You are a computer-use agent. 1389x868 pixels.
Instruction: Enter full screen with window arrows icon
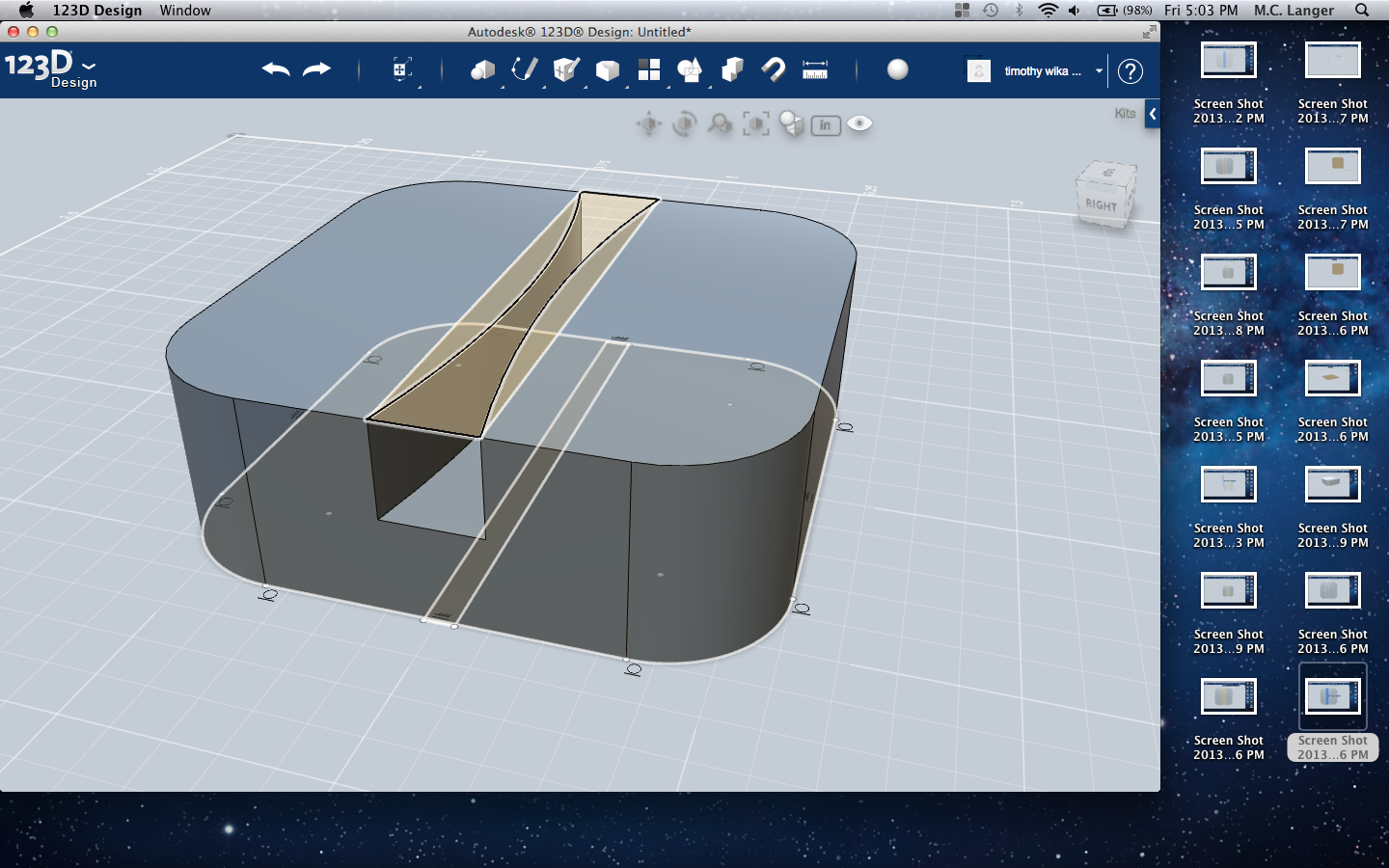(1149, 32)
